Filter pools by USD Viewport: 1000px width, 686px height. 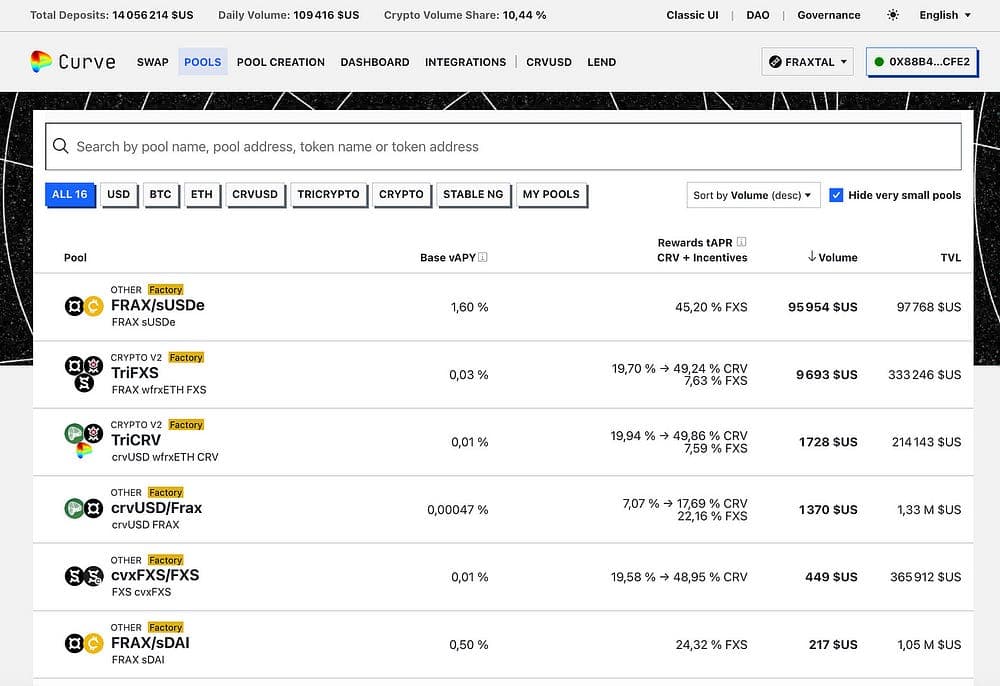[x=119, y=194]
